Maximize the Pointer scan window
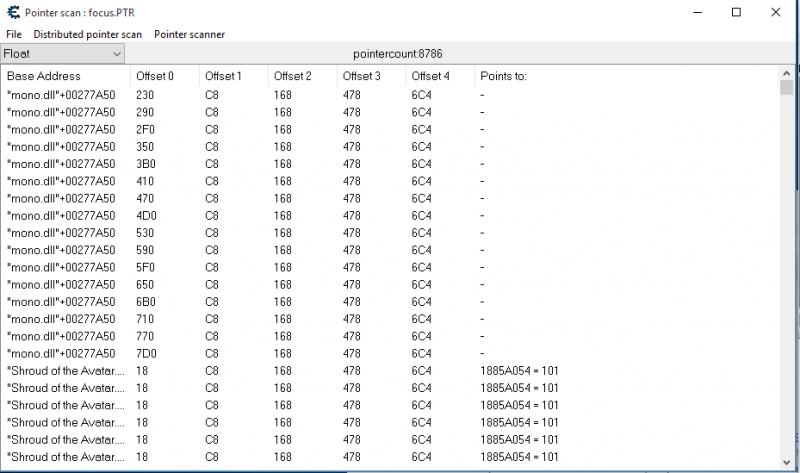The image size is (800, 473). coord(736,12)
